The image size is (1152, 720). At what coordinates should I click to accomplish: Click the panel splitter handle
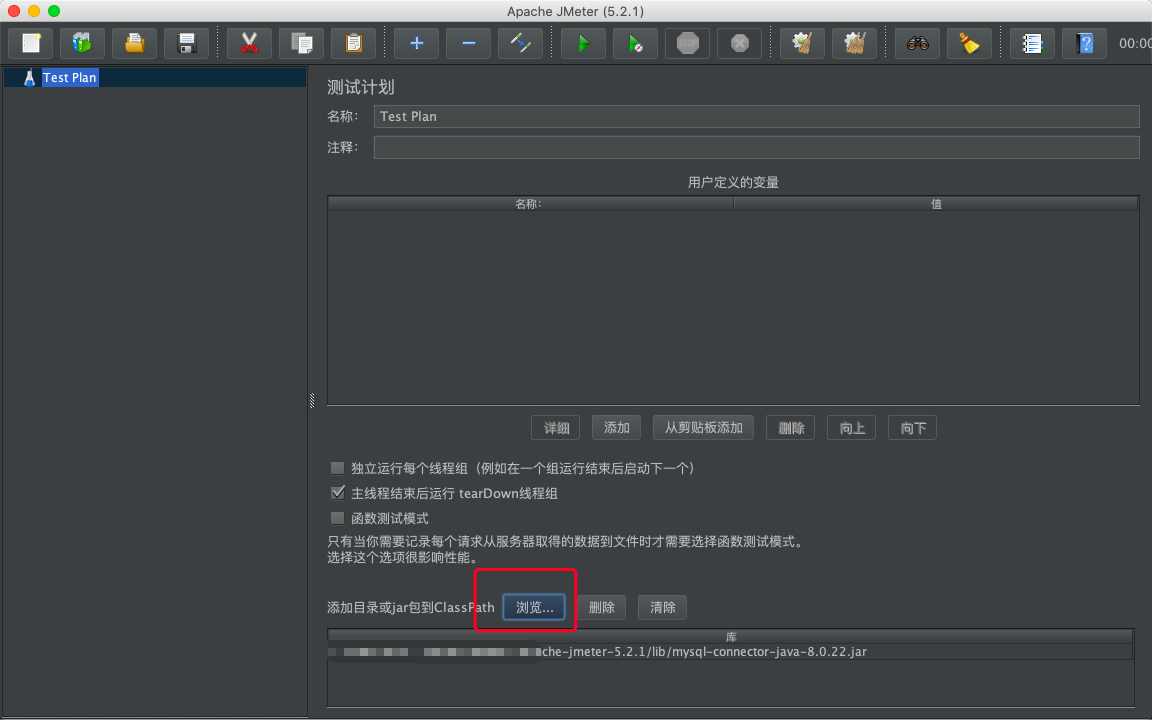[312, 400]
